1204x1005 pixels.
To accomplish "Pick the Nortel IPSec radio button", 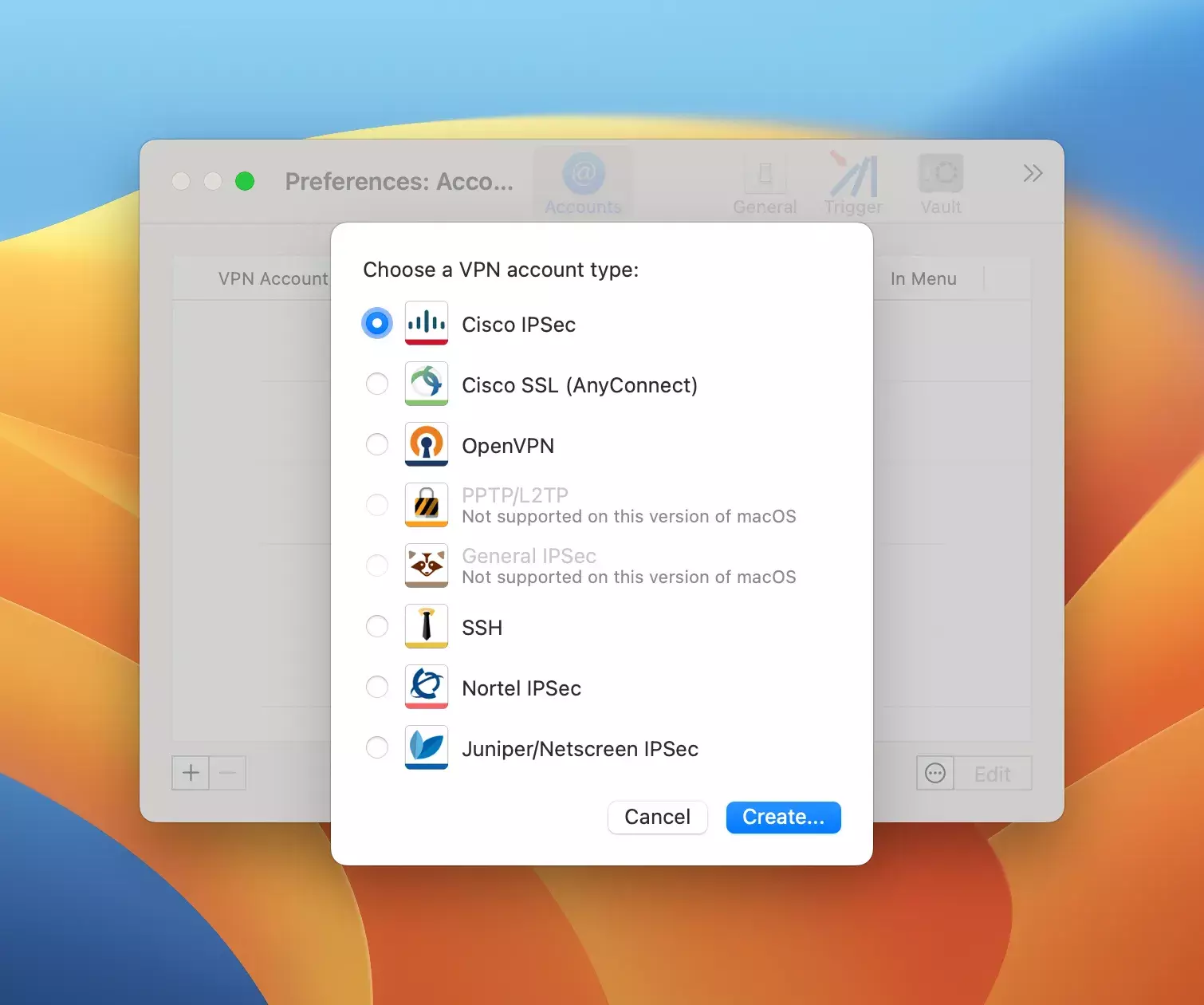I will (x=377, y=688).
